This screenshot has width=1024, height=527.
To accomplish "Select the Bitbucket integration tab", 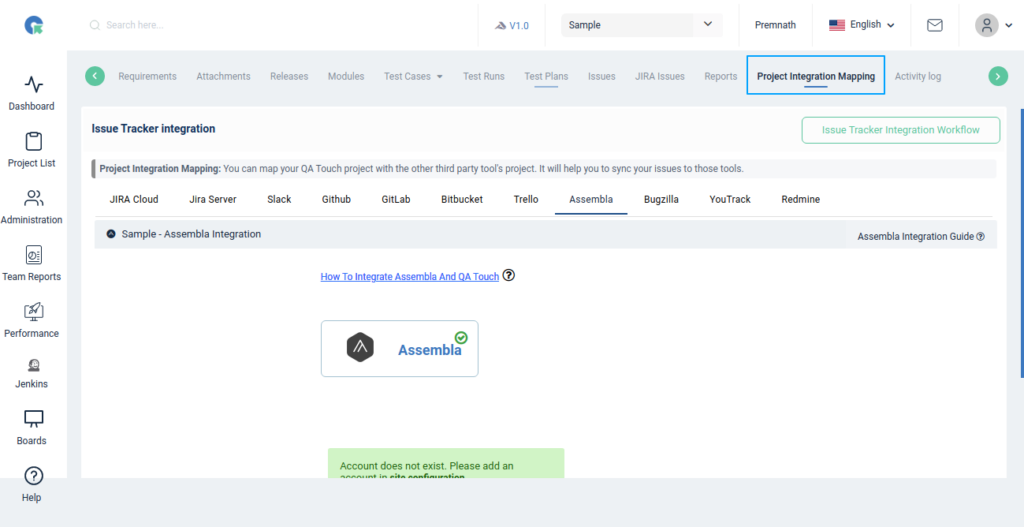I will 462,199.
